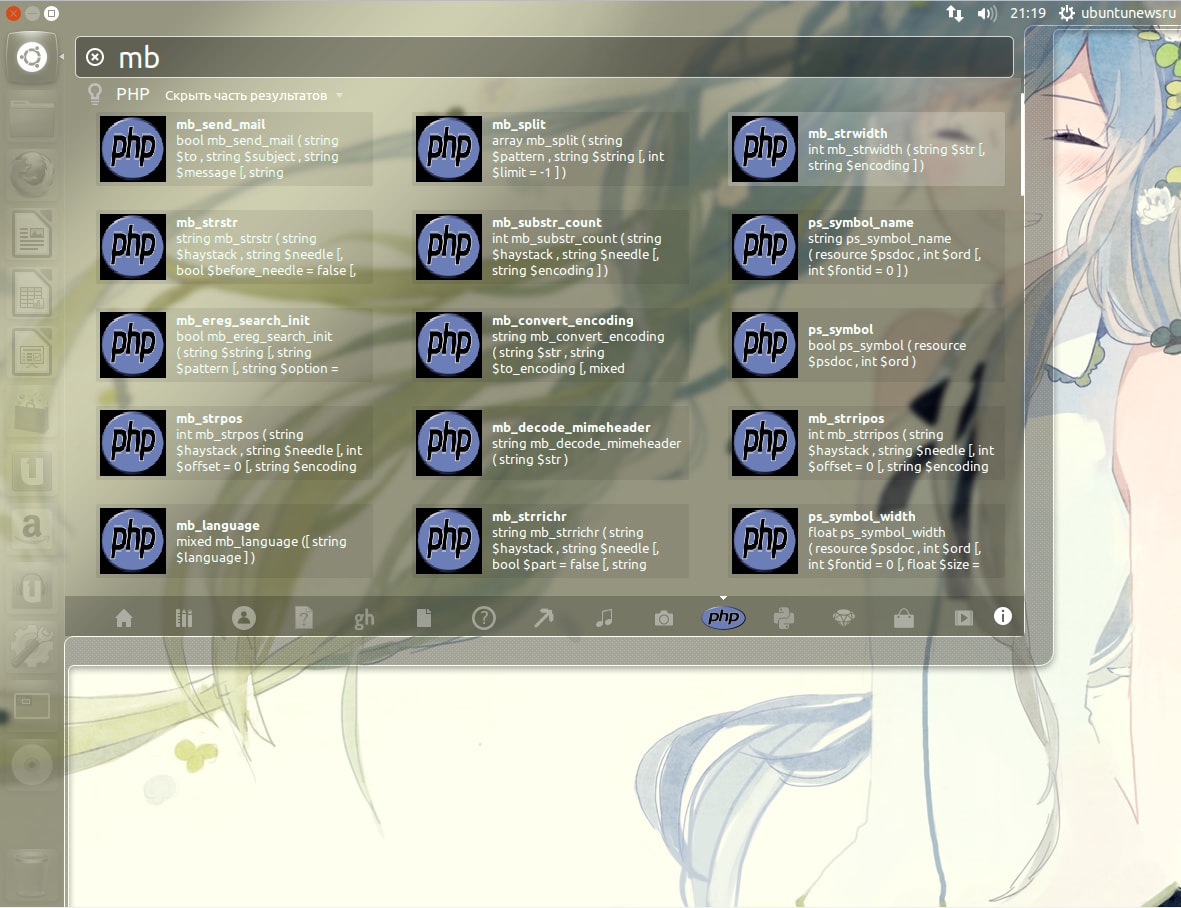The height and width of the screenshot is (908, 1181).
Task: Click the PHP category header label
Action: coord(133,95)
